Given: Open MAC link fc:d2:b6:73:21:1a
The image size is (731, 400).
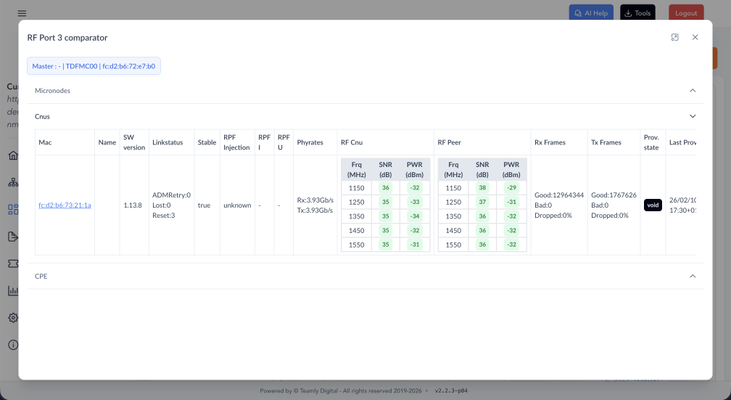Looking at the screenshot, I should [x=65, y=205].
